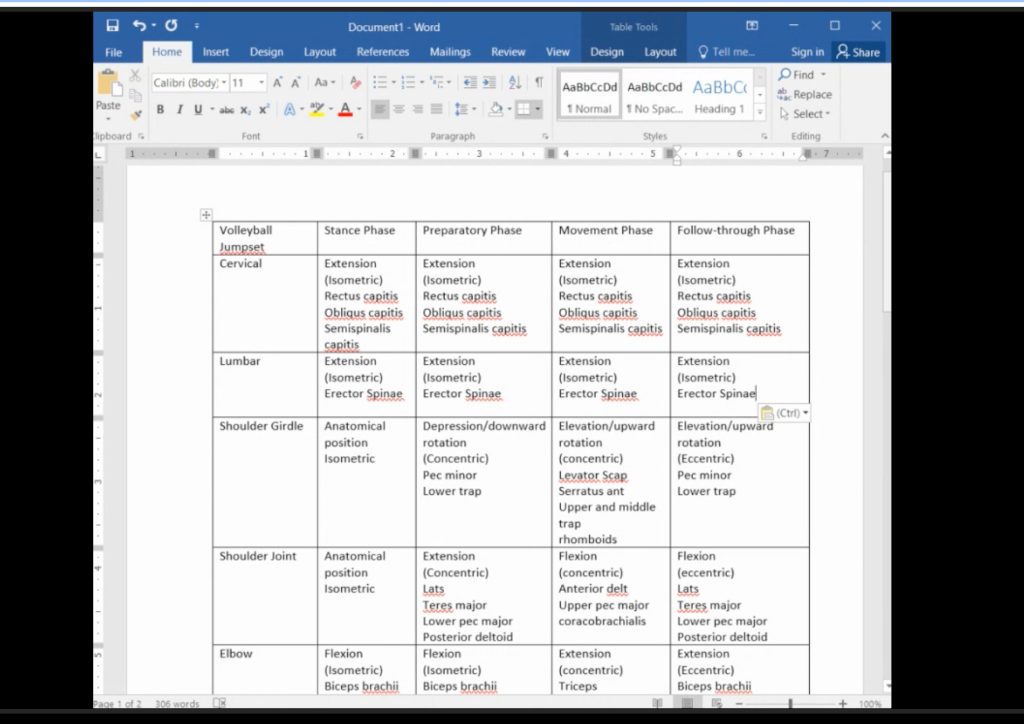Open the Font dialog launcher
This screenshot has width=1024, height=724.
pyautogui.click(x=360, y=136)
